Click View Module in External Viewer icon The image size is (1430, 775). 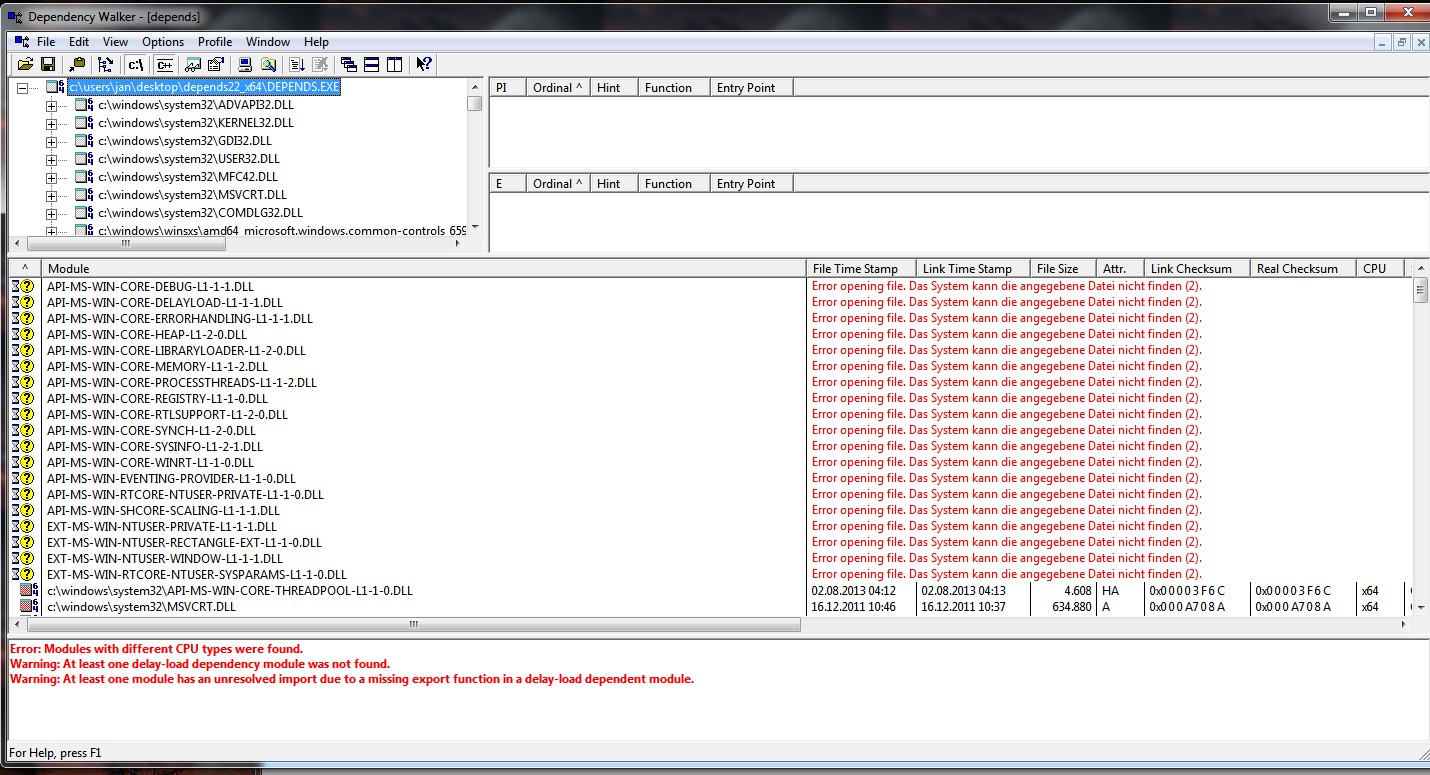(193, 64)
